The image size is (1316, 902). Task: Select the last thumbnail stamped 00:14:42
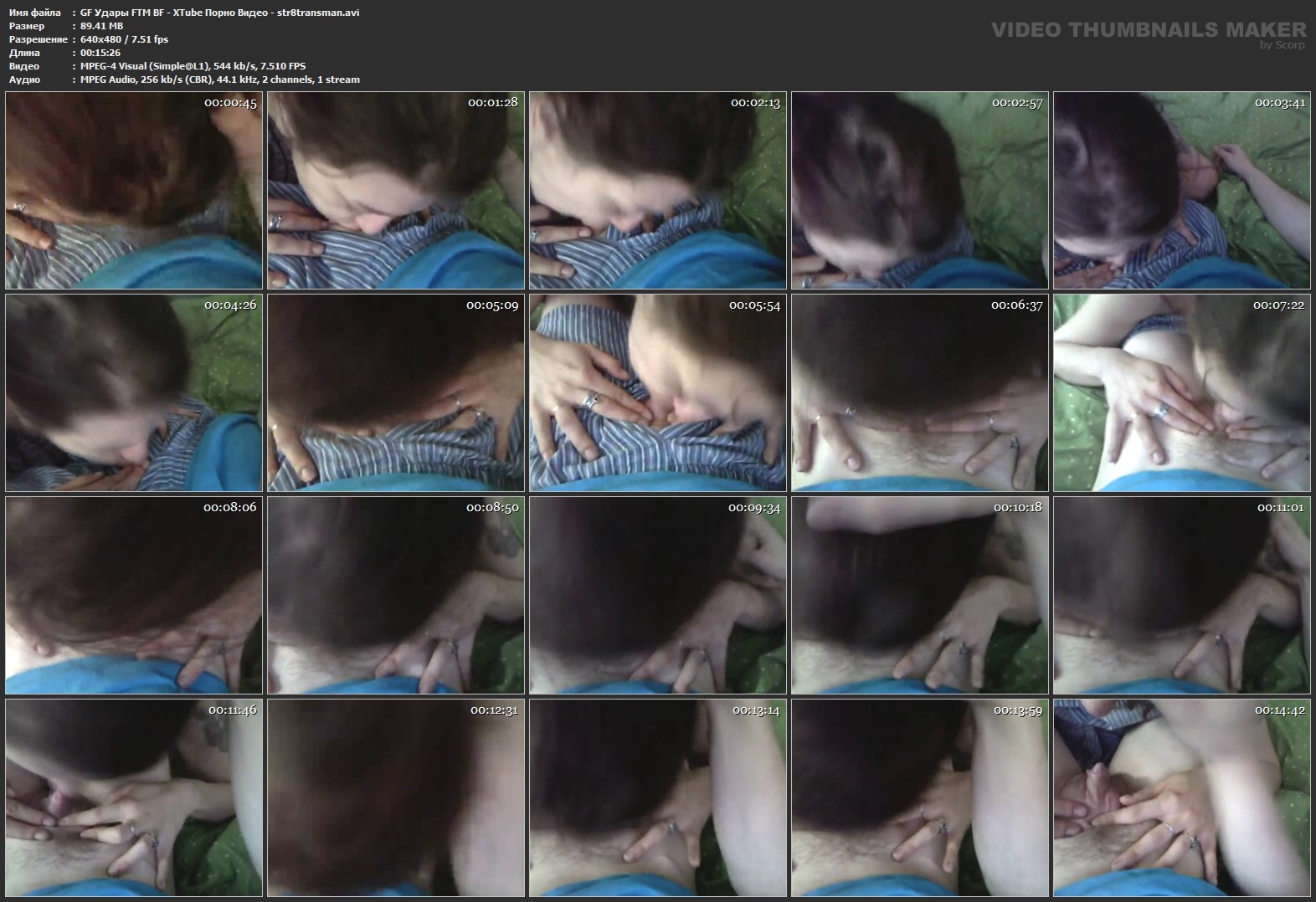[1182, 798]
